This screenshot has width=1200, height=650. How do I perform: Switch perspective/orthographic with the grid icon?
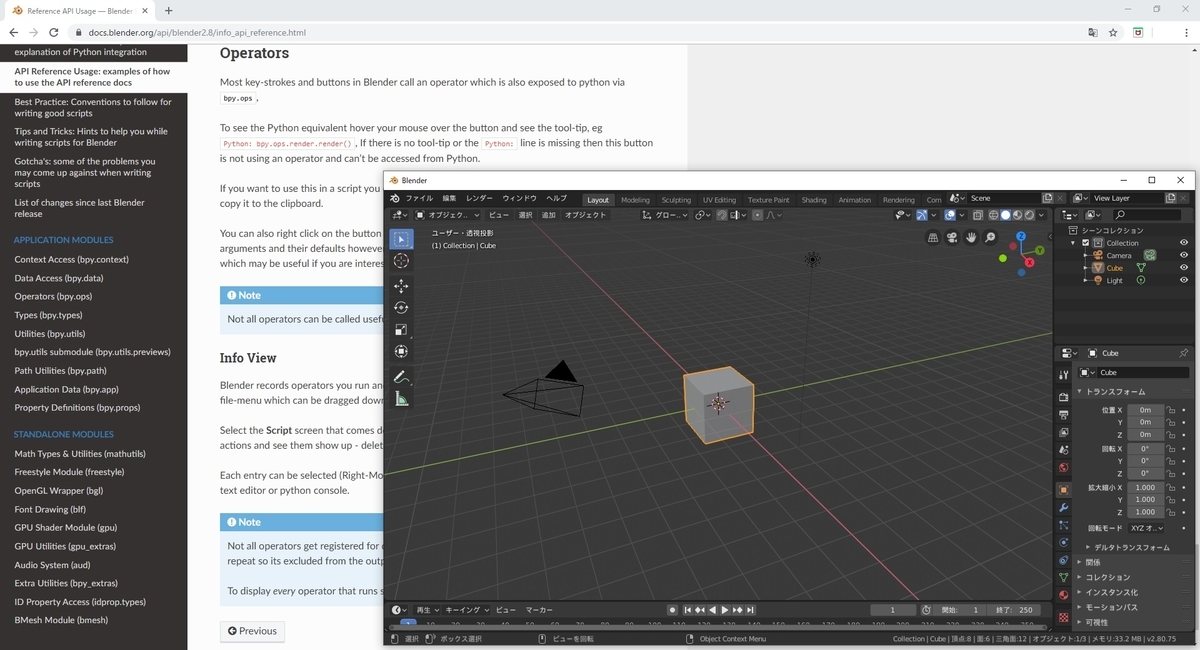pos(933,238)
